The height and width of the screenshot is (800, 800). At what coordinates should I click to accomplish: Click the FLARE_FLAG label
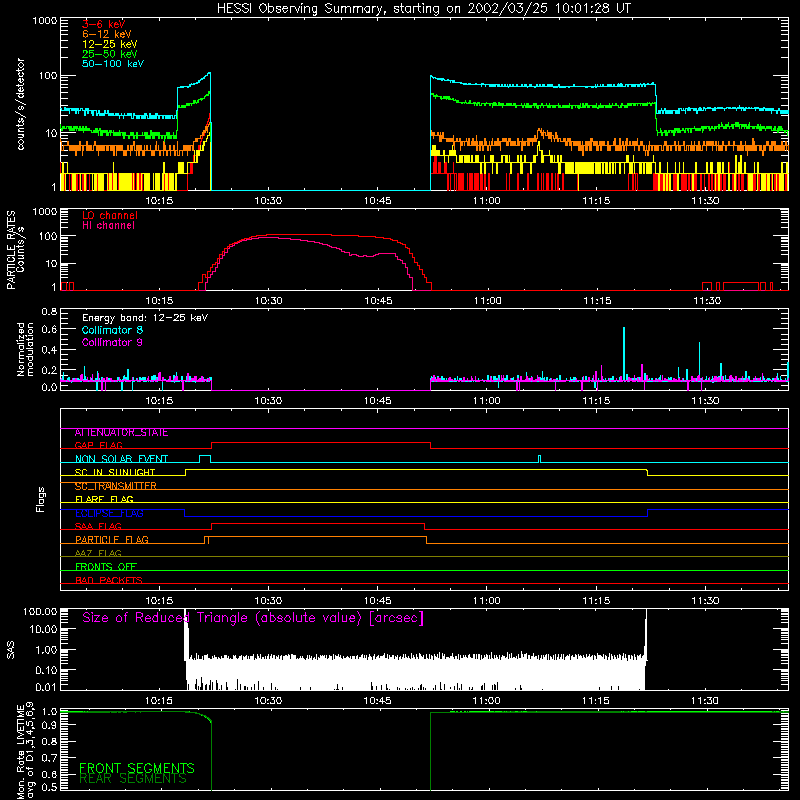(104, 499)
